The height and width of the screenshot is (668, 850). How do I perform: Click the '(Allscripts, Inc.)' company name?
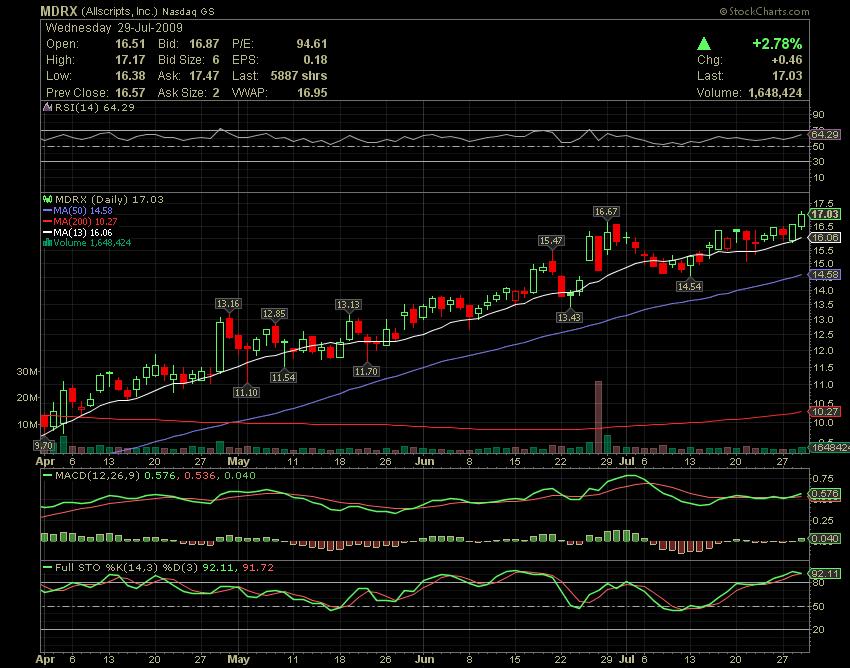pyautogui.click(x=119, y=11)
